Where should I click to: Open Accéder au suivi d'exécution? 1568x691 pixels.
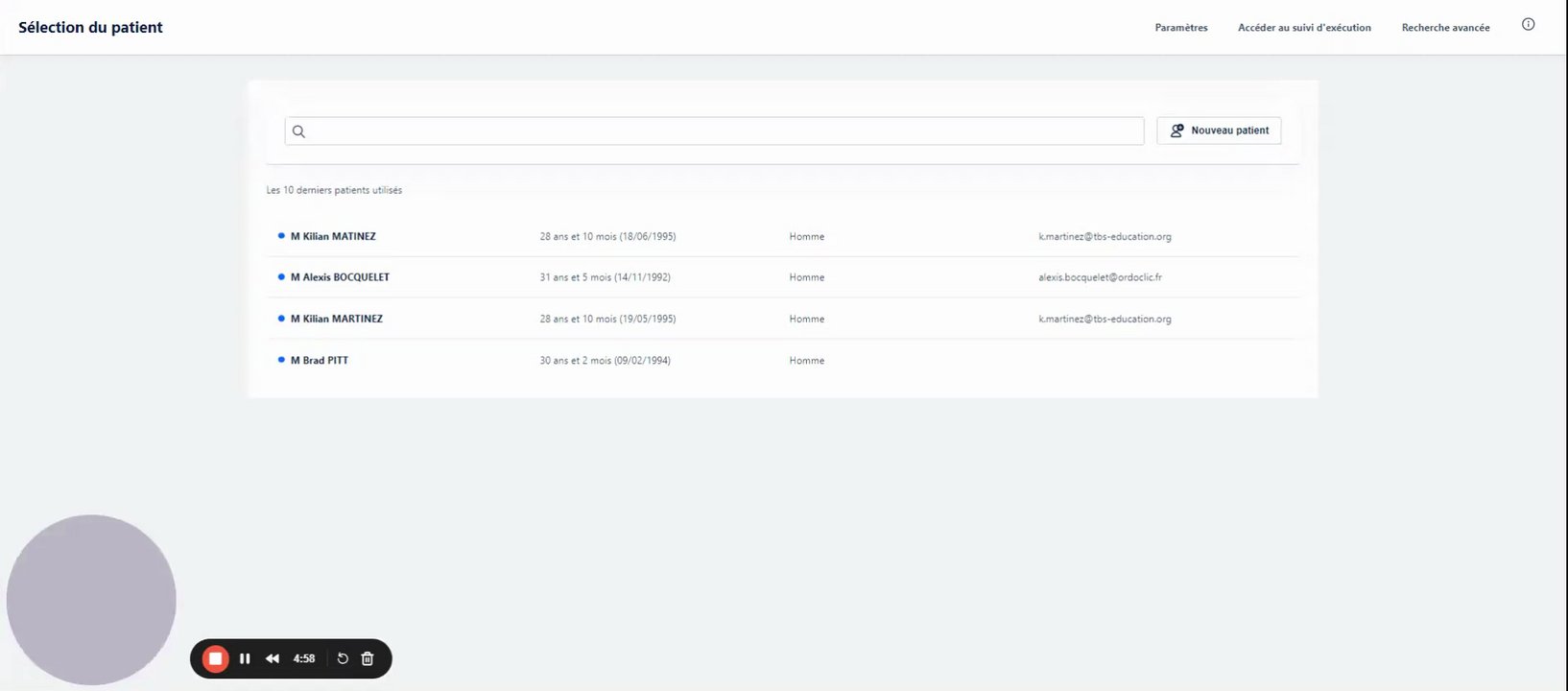(1304, 28)
